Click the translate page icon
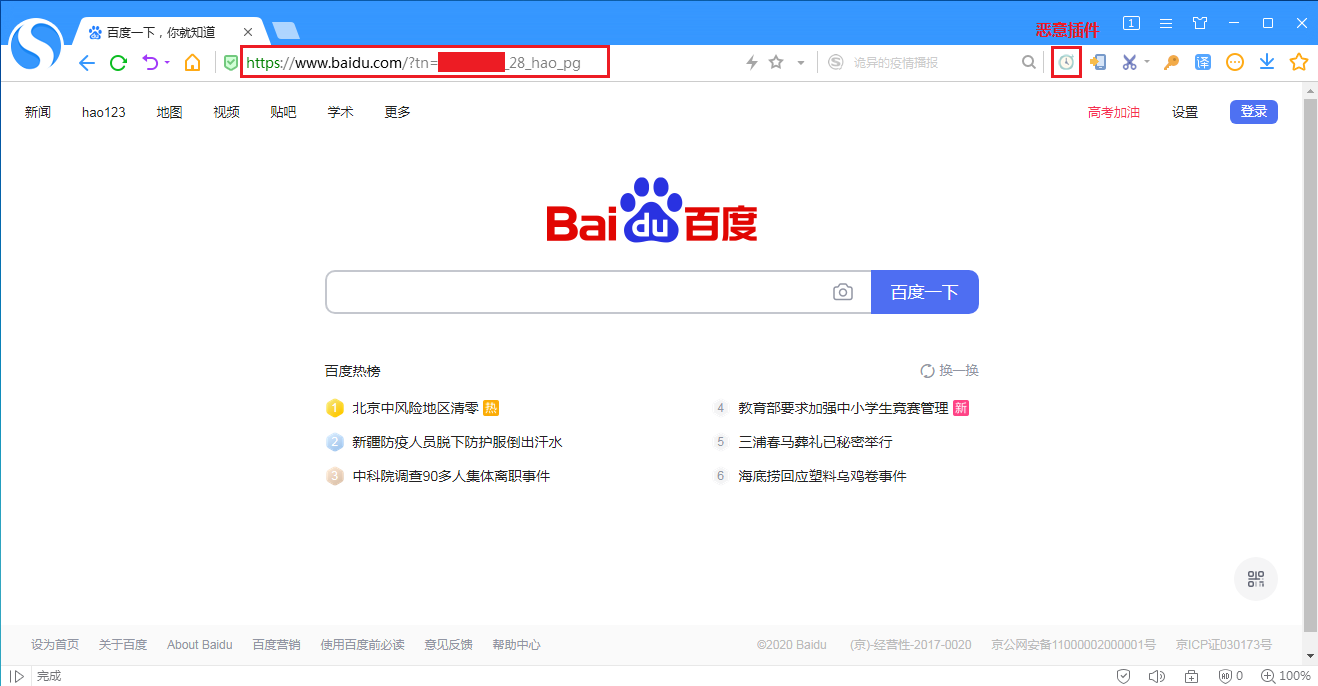The height and width of the screenshot is (686, 1318). point(1203,62)
